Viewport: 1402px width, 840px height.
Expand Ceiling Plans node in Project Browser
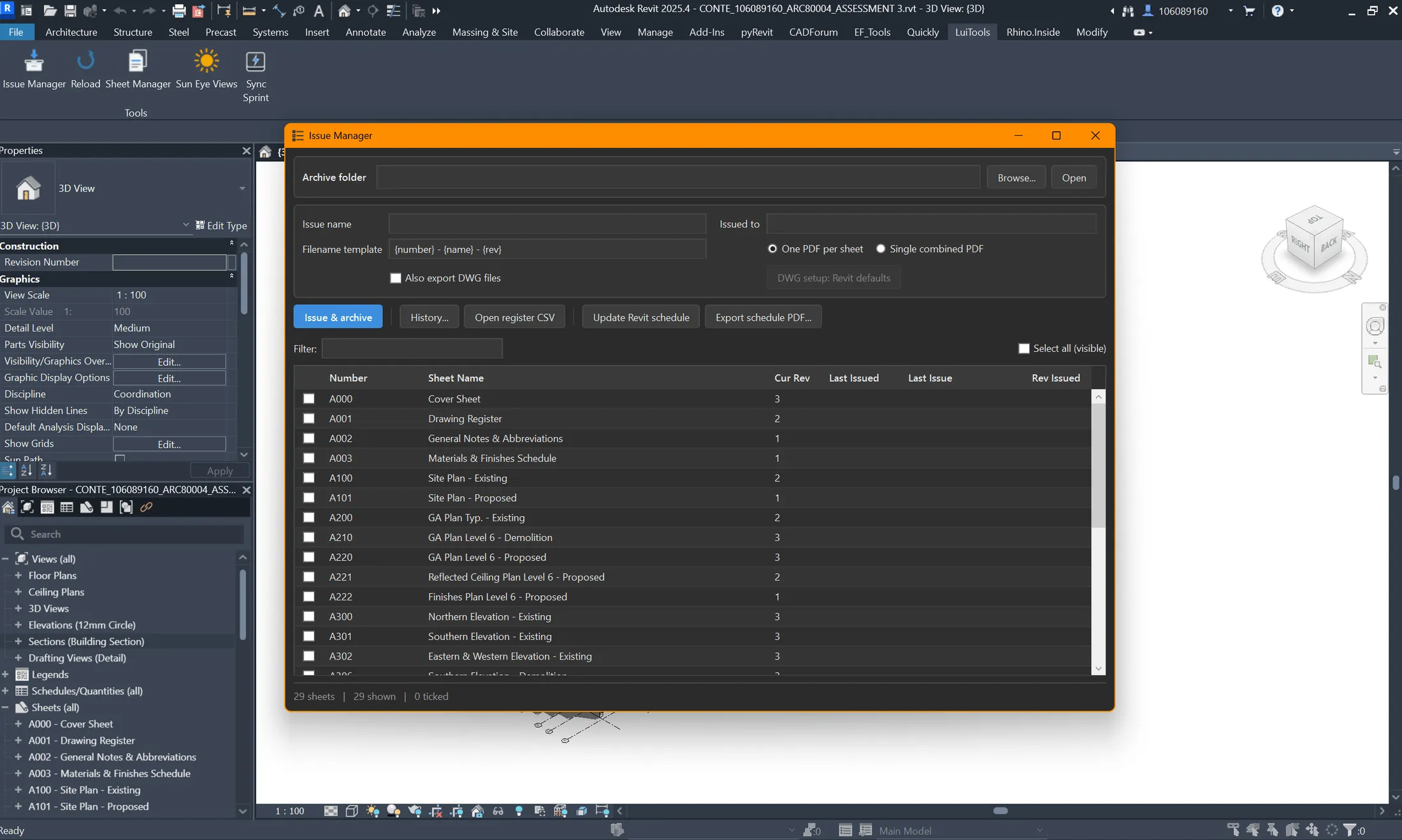(18, 592)
